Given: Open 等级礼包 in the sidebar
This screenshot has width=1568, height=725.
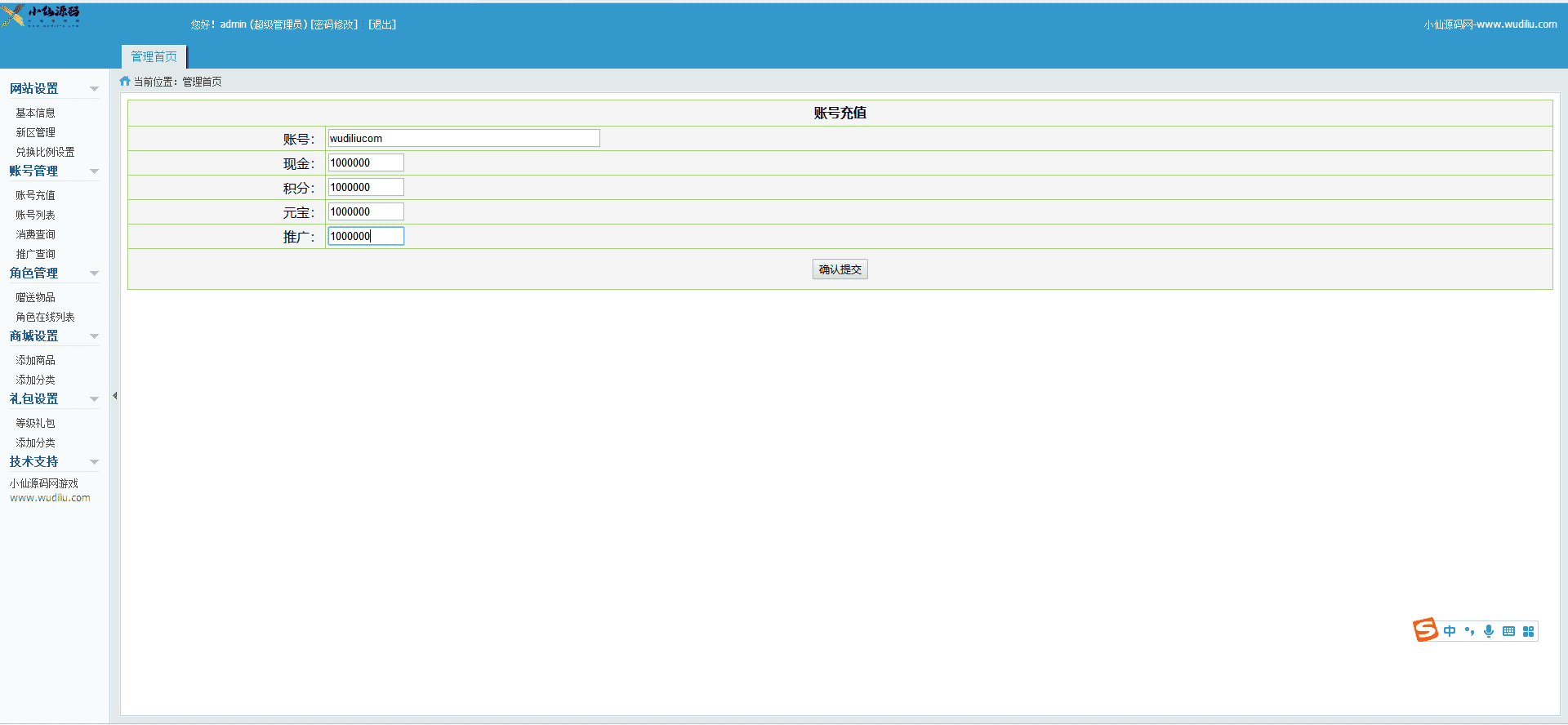Looking at the screenshot, I should point(35,423).
